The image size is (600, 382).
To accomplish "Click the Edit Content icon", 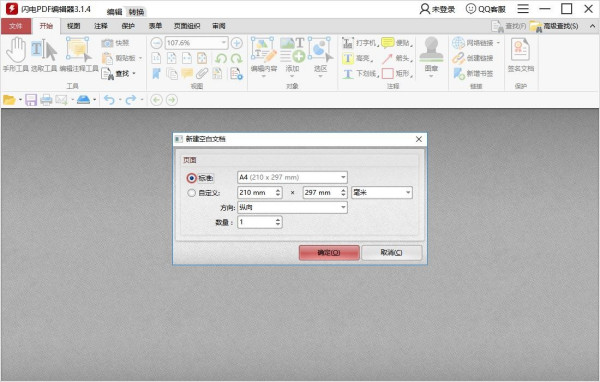I will (264, 49).
